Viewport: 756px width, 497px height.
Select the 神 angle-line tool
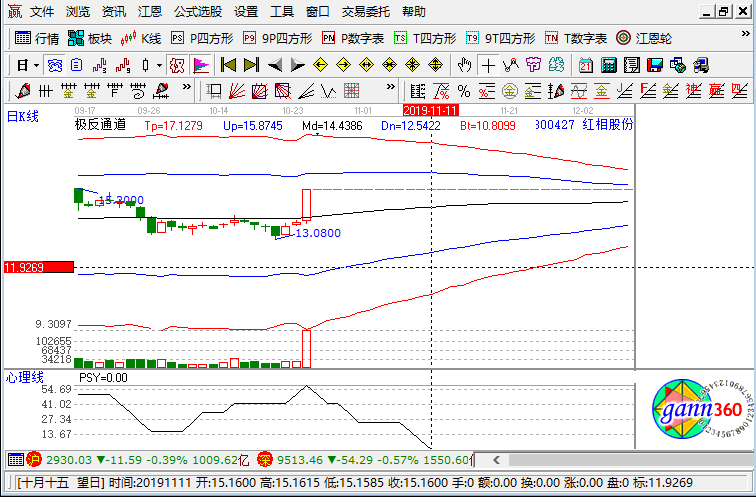tap(693, 91)
